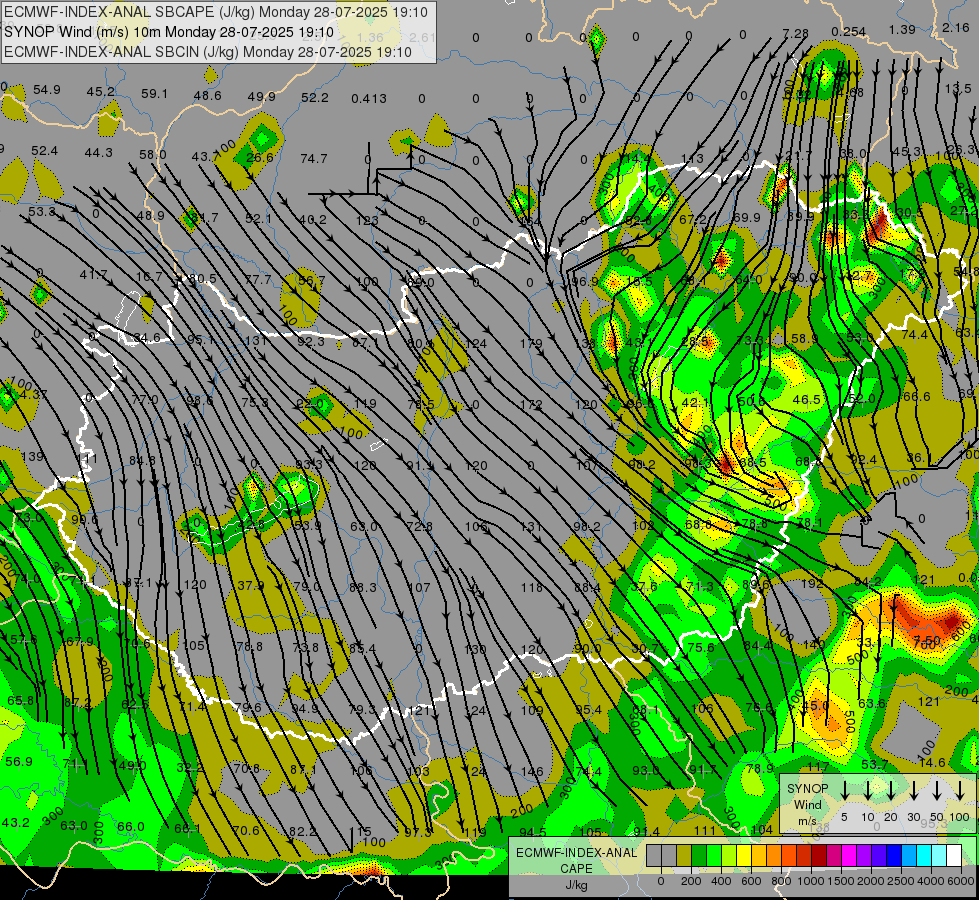Click the 1500 tick label on color scale

click(x=841, y=881)
